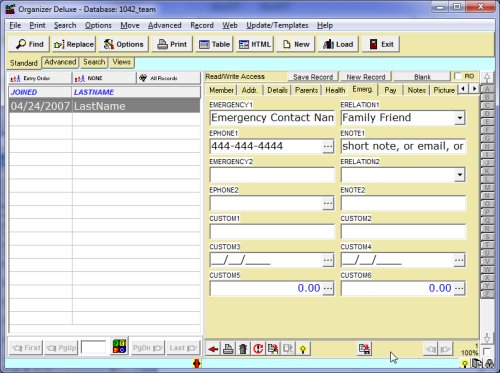Open the CUSTOM6 calculator ellipsis button
This screenshot has width=500, height=373.
pos(459,288)
